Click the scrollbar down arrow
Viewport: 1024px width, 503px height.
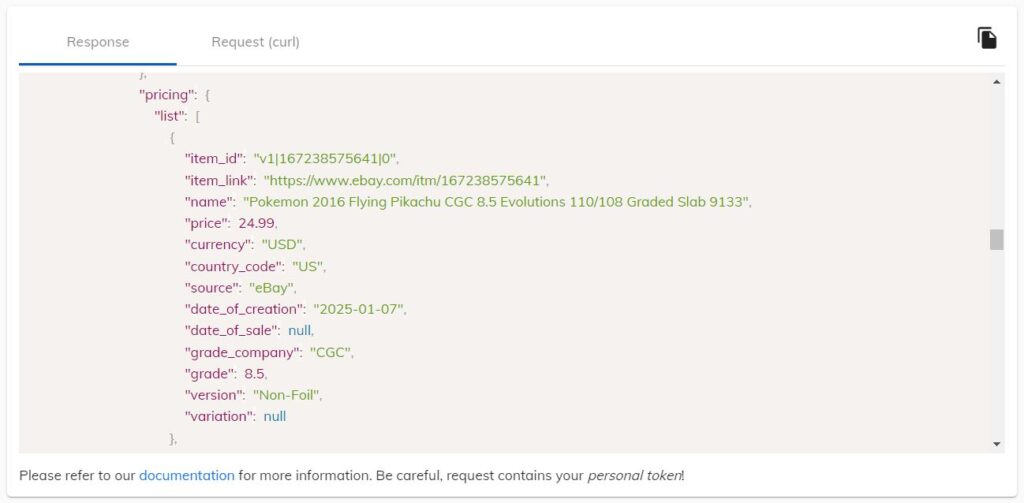coord(997,444)
